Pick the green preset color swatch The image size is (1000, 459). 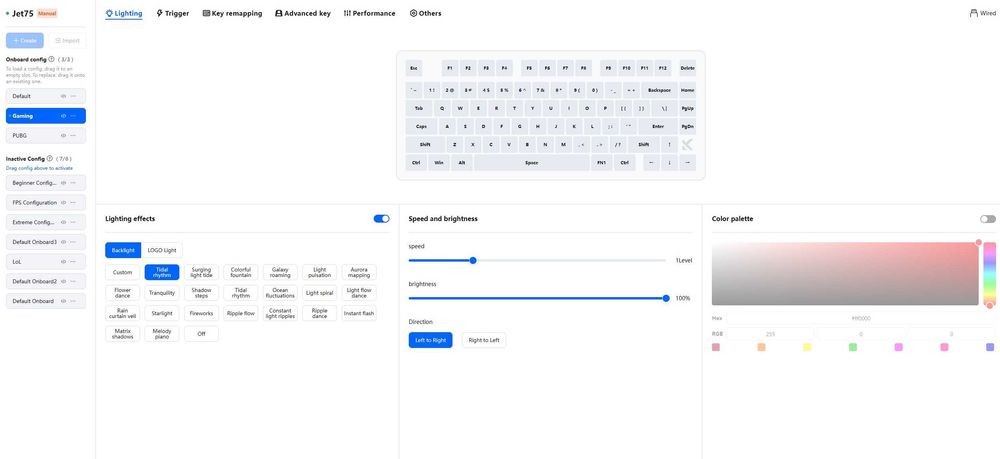[853, 347]
